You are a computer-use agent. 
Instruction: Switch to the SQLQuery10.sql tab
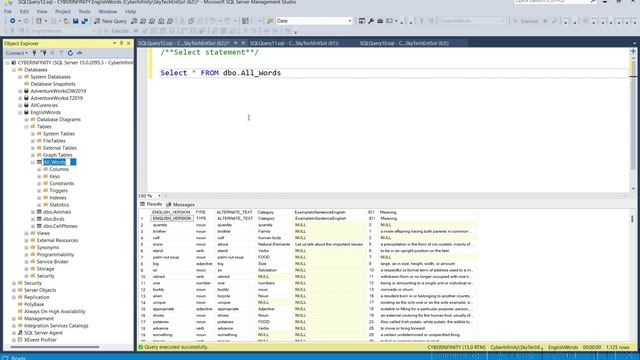[x=404, y=43]
